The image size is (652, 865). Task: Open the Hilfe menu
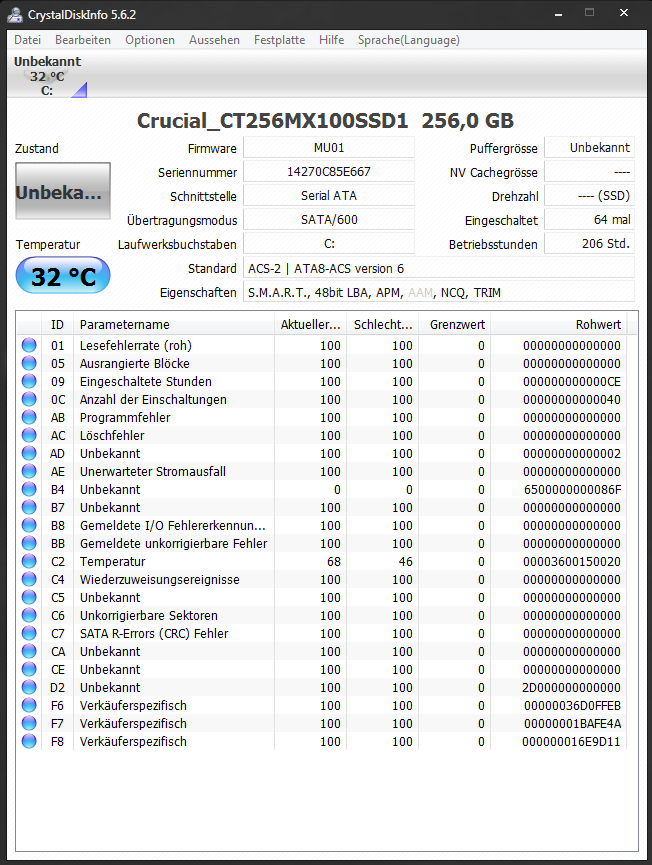pos(331,40)
